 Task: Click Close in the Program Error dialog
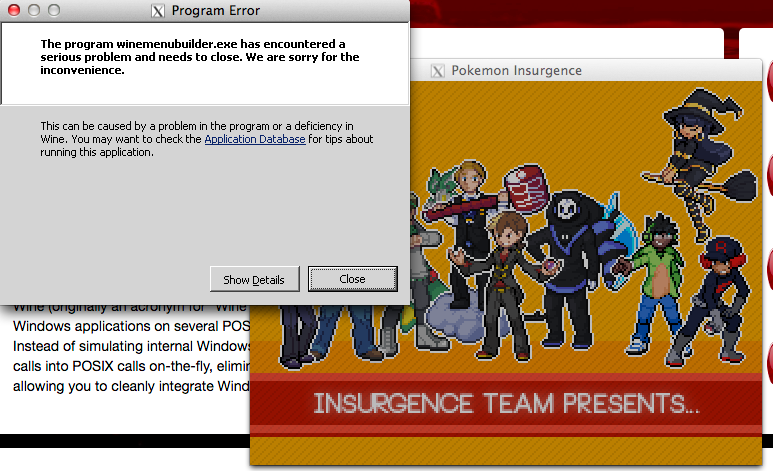[x=352, y=279]
